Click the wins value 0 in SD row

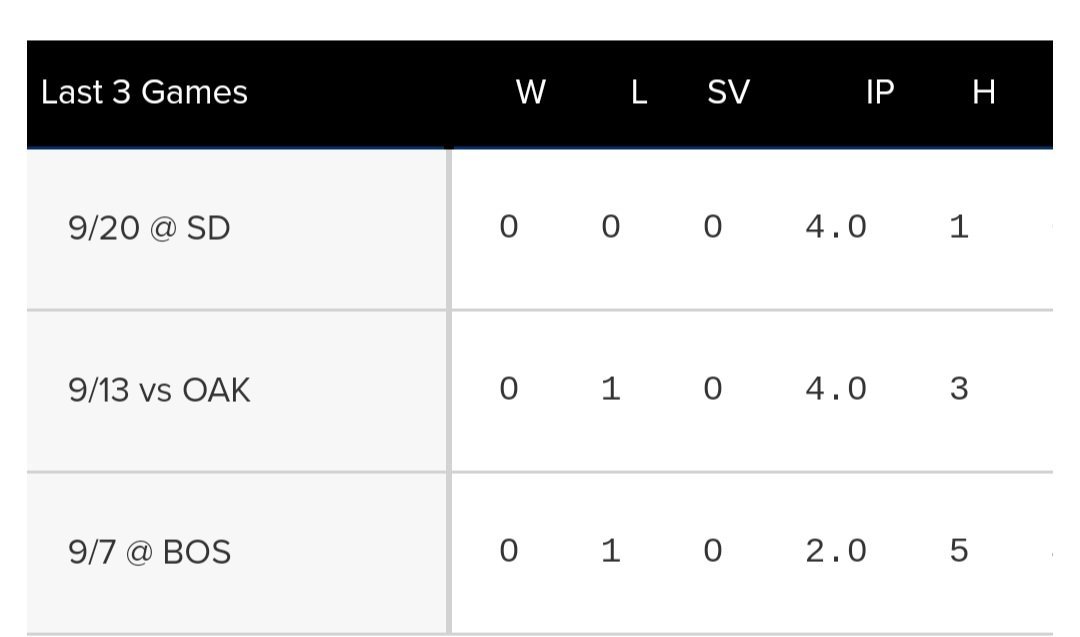point(509,227)
